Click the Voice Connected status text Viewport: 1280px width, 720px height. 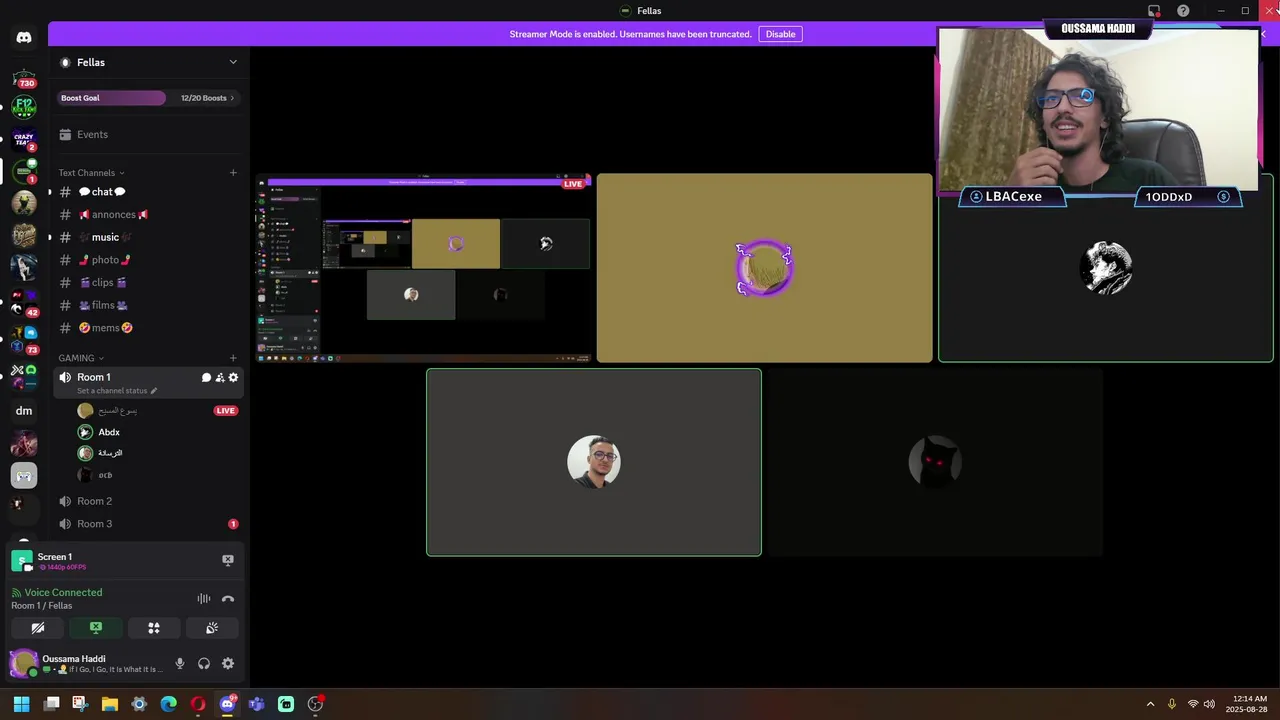point(63,592)
